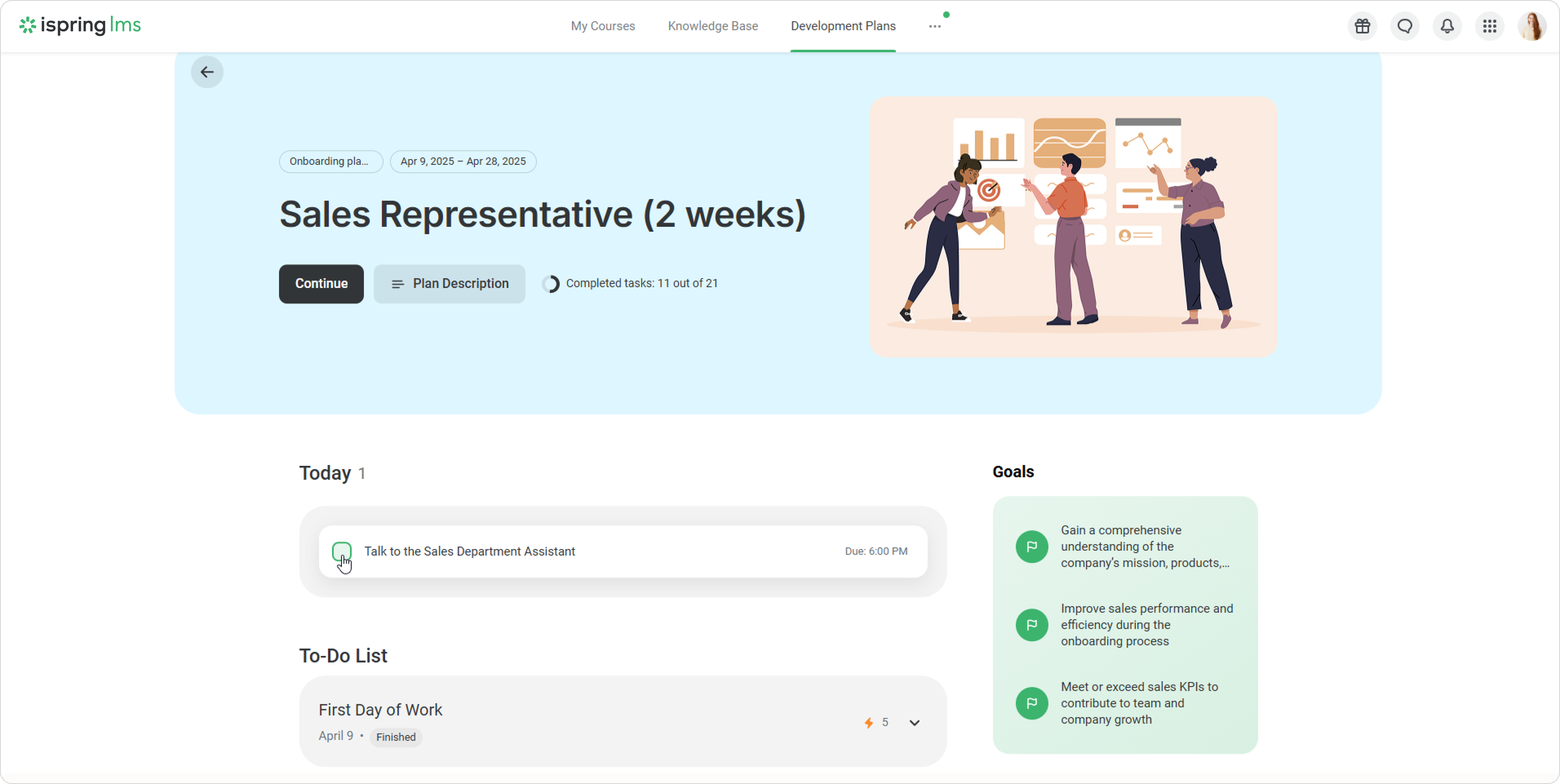1560x784 pixels.
Task: Open the apps grid menu
Action: (x=1489, y=26)
